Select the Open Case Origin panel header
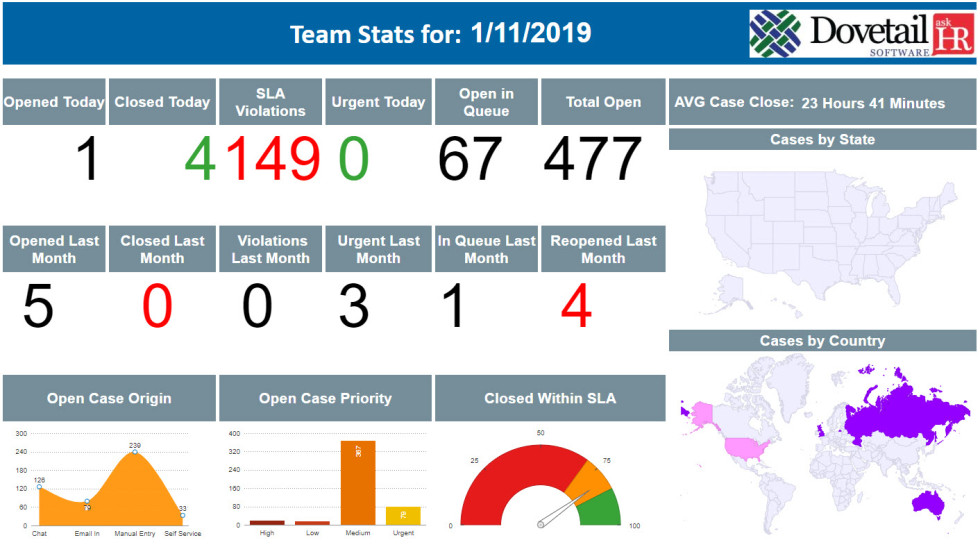Screen dimensions: 980x547 pyautogui.click(x=109, y=398)
